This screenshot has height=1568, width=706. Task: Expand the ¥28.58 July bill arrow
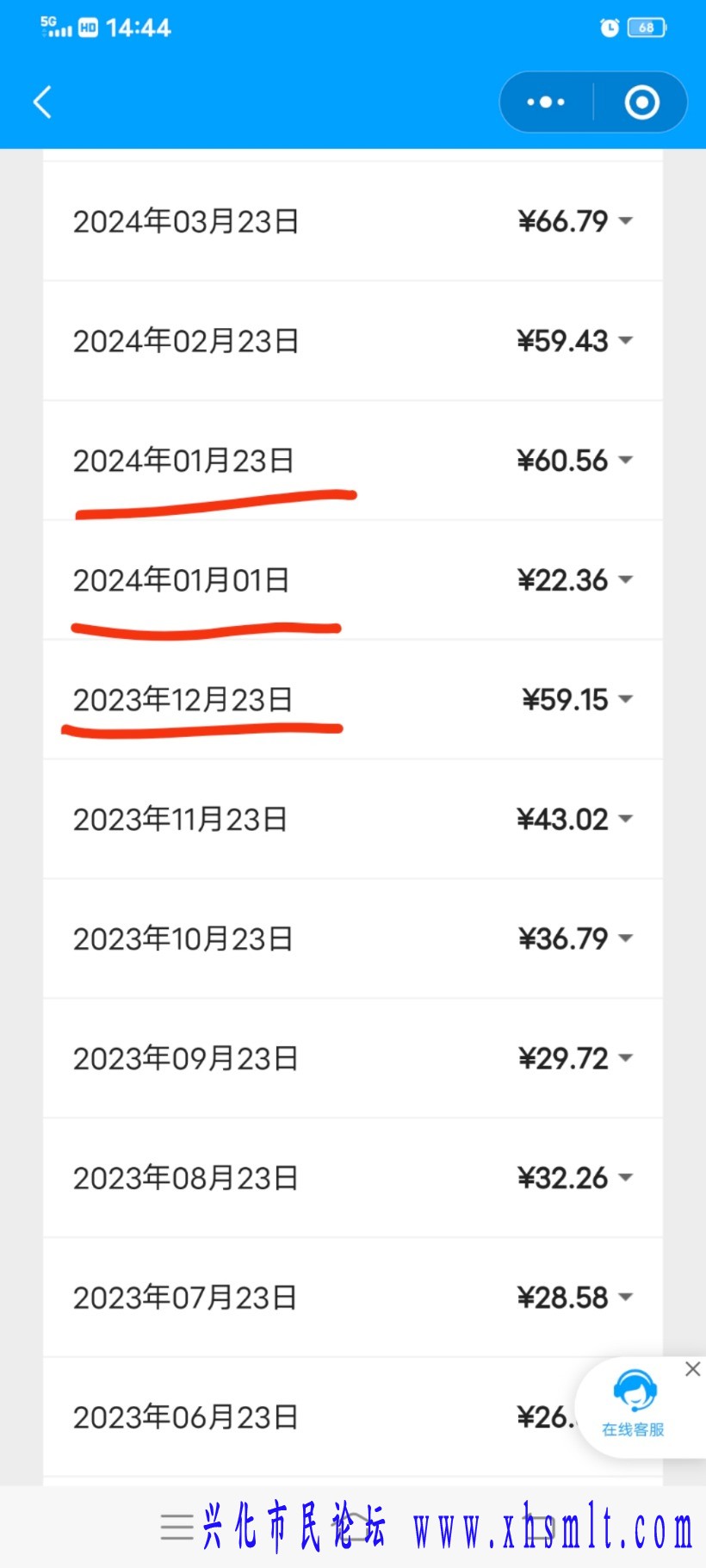click(626, 1298)
